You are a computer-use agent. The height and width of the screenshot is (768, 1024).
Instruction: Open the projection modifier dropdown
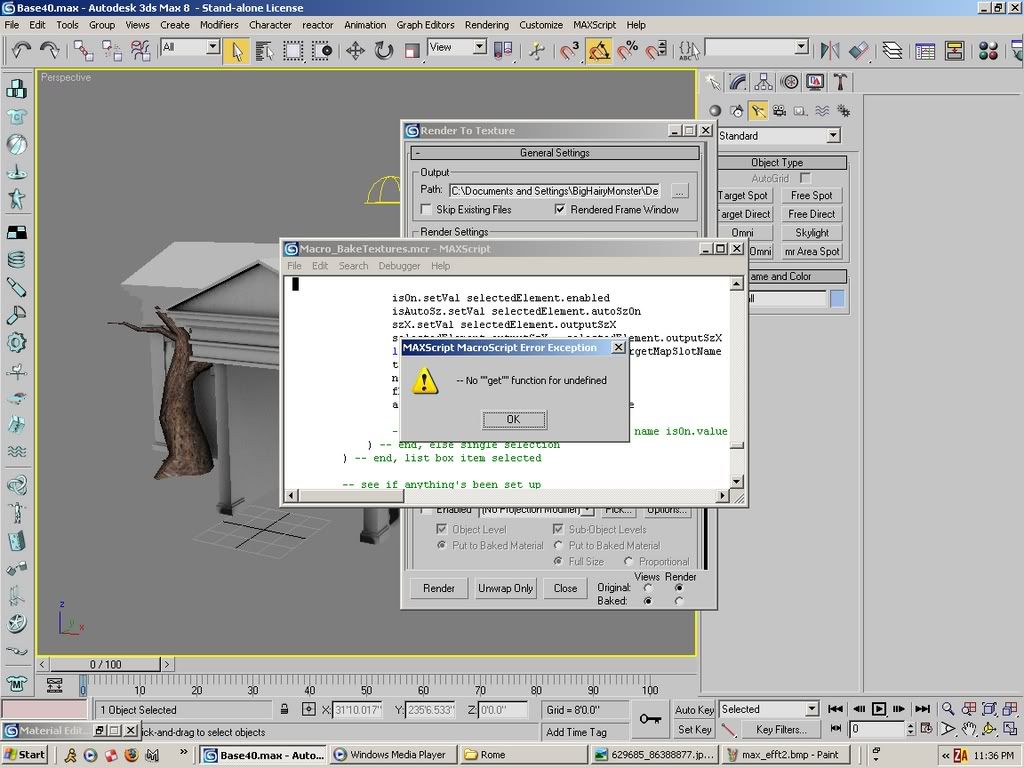click(588, 509)
